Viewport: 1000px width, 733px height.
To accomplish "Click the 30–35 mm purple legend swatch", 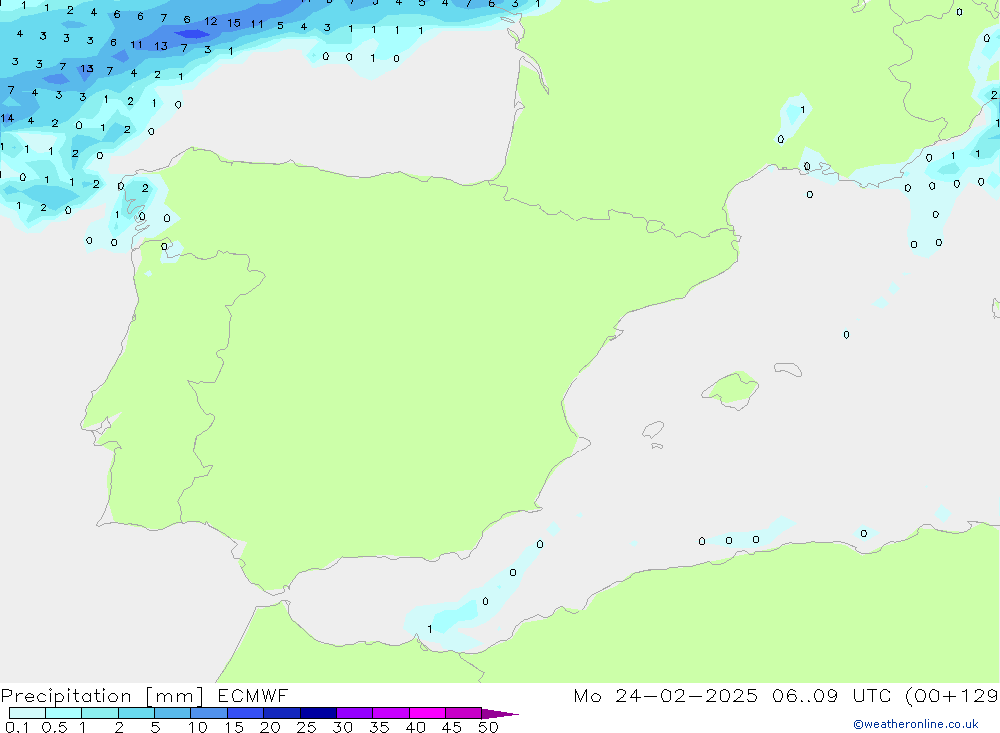I will click(354, 713).
